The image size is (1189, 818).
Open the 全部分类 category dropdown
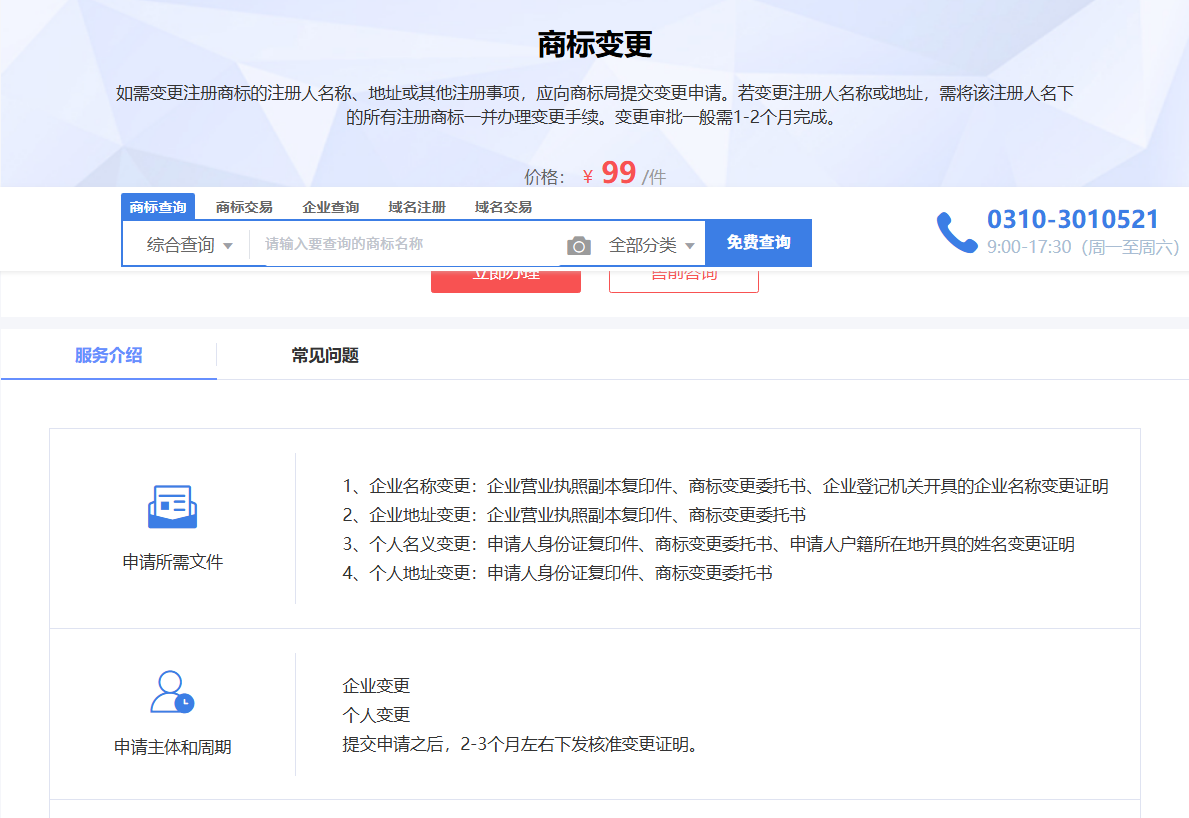click(x=651, y=245)
